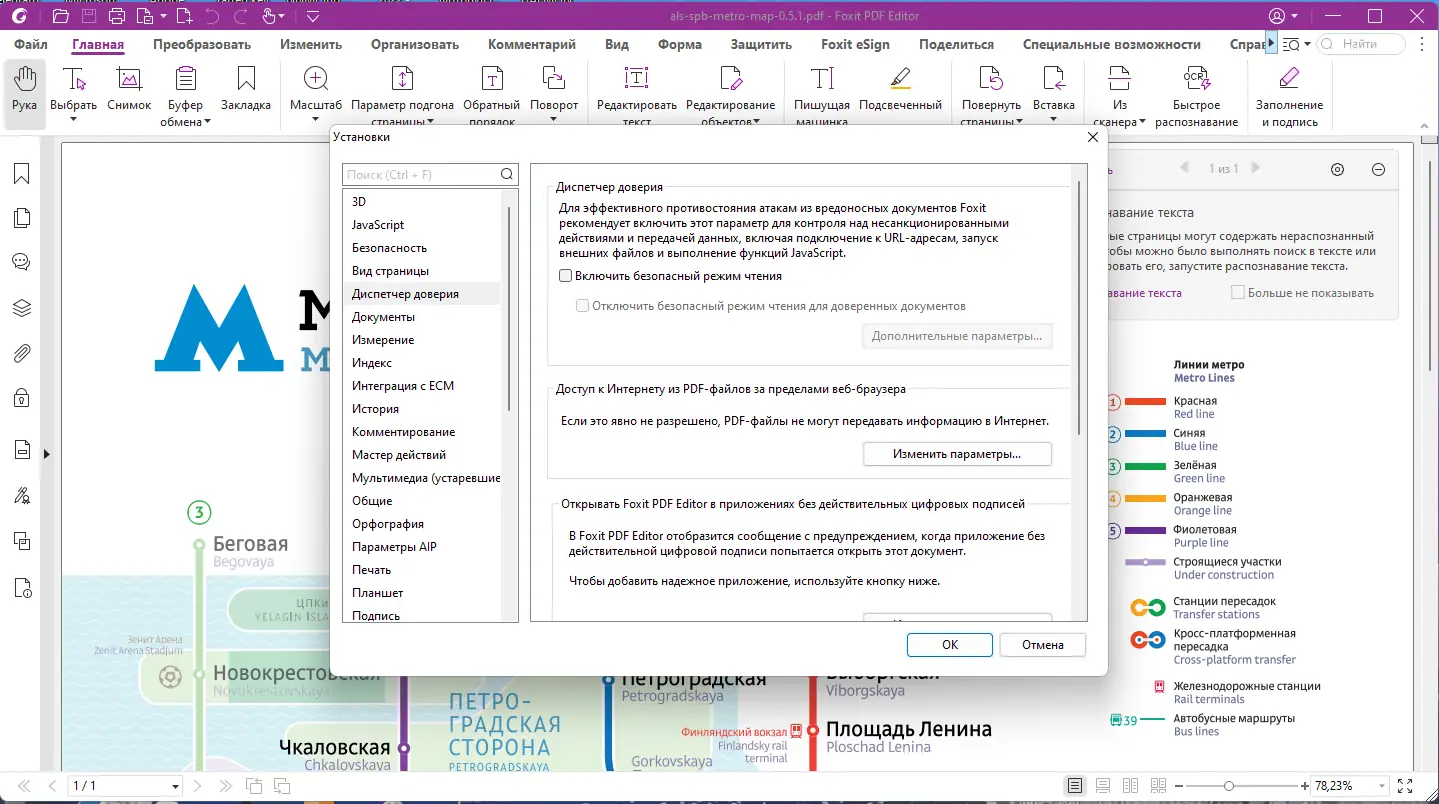Click Отмена to cancel the dialog
1439x804 pixels.
(1043, 645)
